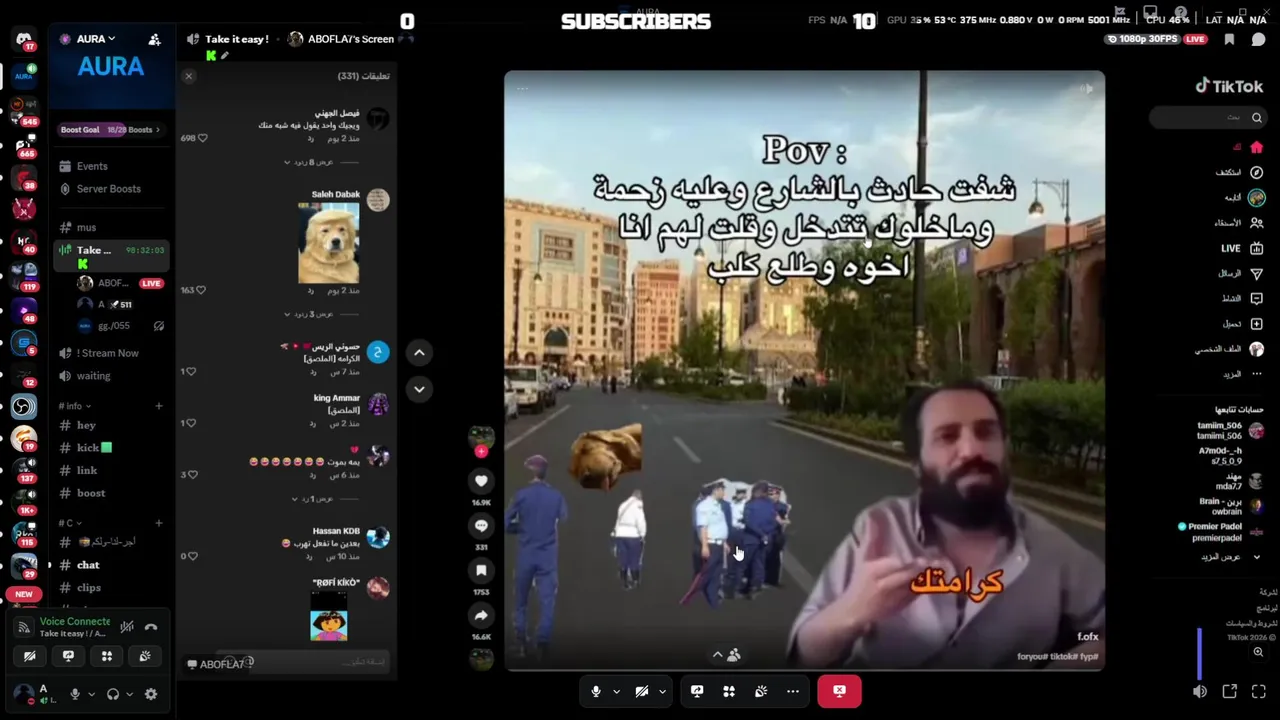
Task: Click share screen button in voice panel
Action: (x=68, y=656)
